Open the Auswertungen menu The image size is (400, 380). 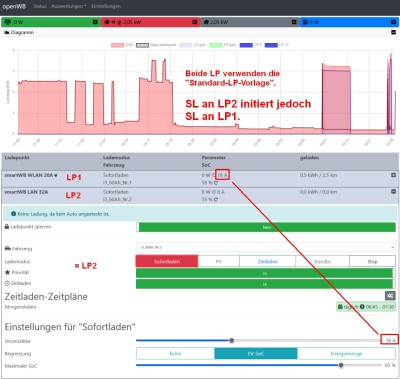click(69, 6)
